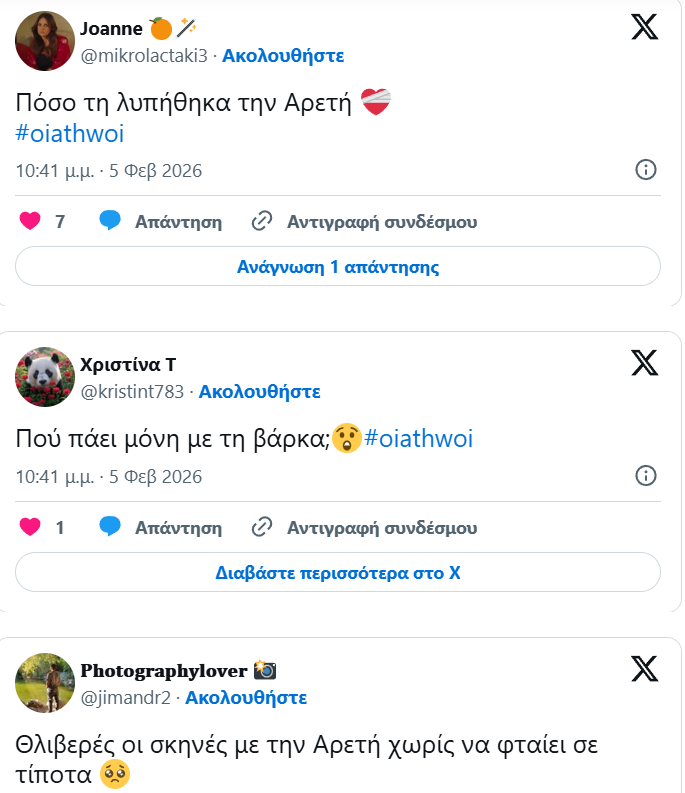Open Χριστίνα Τ's panda avatar

click(x=45, y=377)
